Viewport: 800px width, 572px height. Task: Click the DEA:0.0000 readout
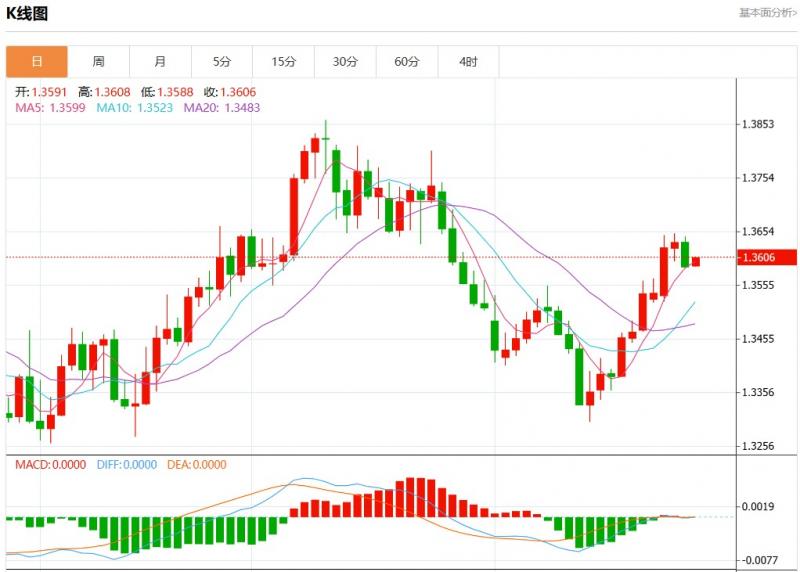point(196,464)
